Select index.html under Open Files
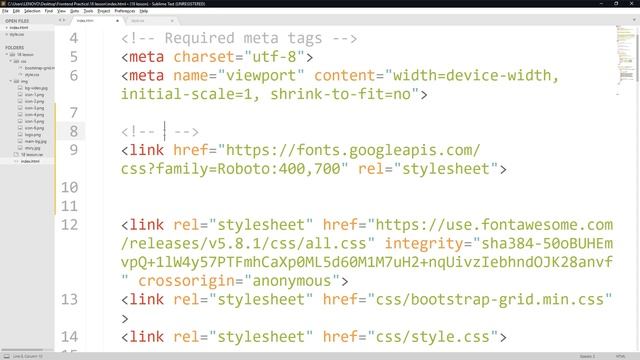 click(x=19, y=28)
